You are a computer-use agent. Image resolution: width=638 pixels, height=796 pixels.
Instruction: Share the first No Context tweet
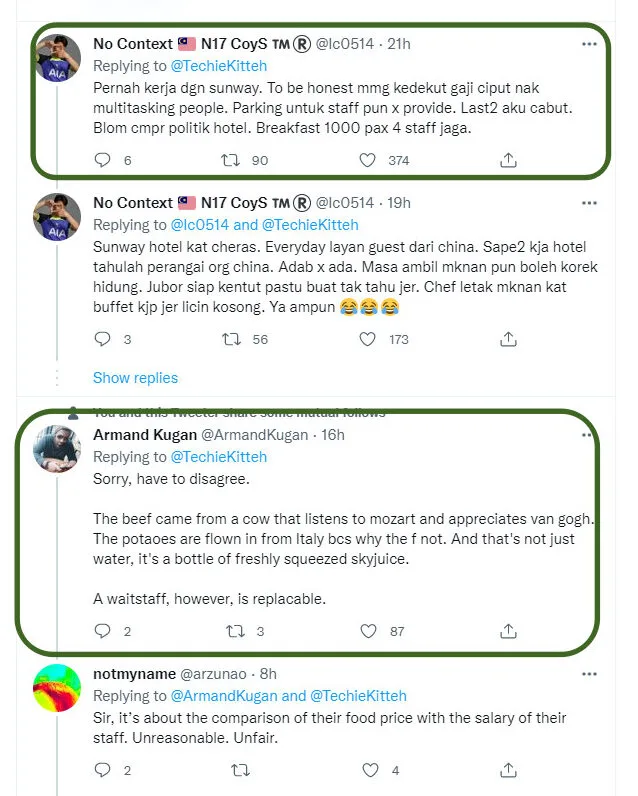coord(508,160)
